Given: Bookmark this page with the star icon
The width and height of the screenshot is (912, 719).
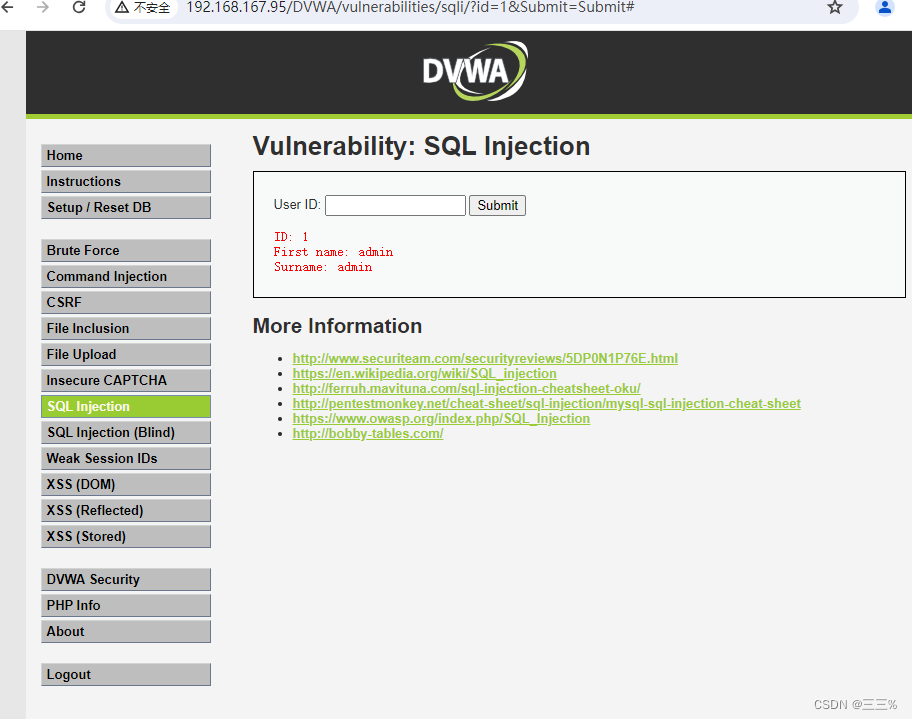Looking at the screenshot, I should [x=835, y=7].
